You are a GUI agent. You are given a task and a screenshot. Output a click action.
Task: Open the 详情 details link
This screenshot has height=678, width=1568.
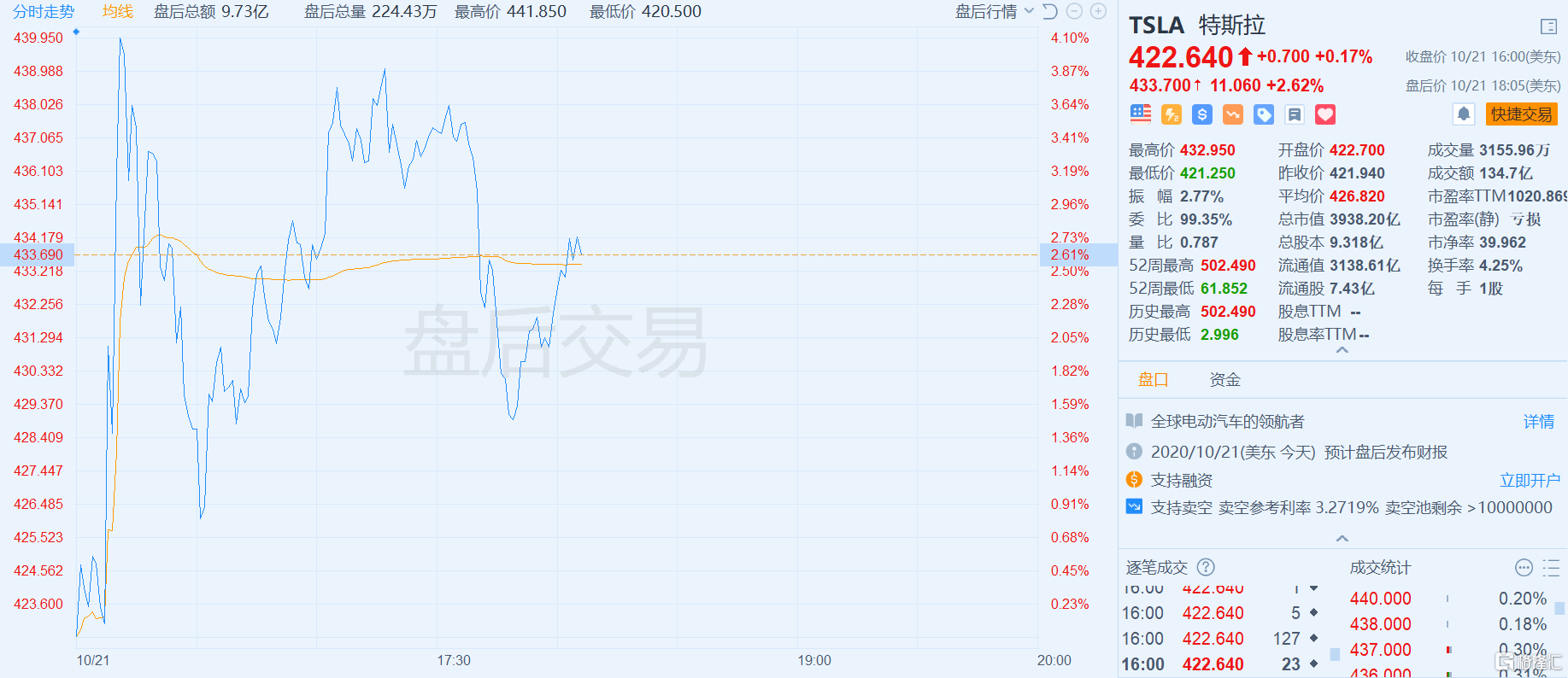[x=1539, y=422]
